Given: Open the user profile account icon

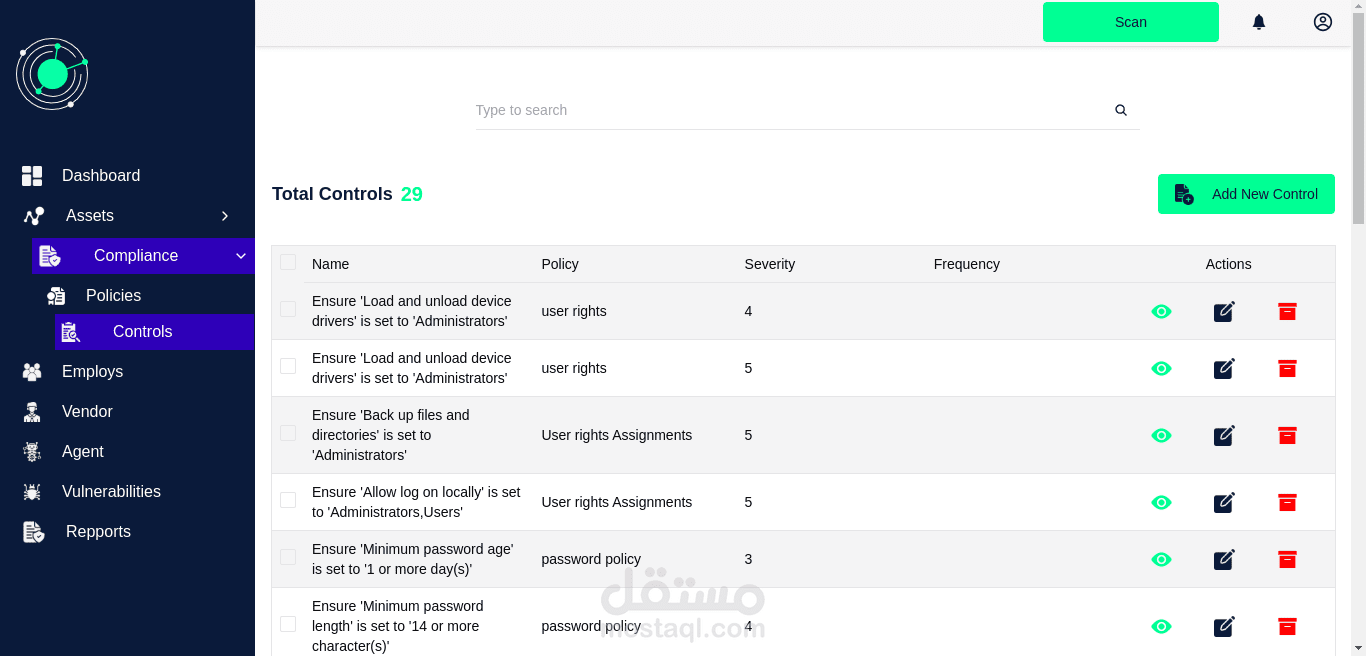Looking at the screenshot, I should click(1323, 22).
